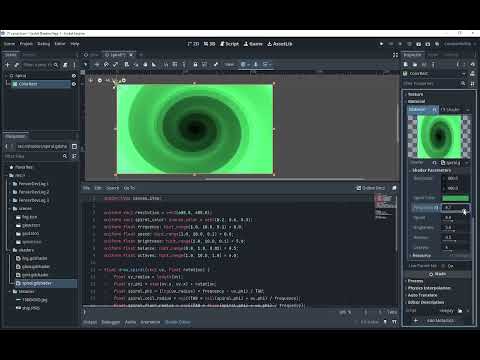Click the shader material preview thumbnail
Viewport: 480px width, 360px height.
coord(439,136)
